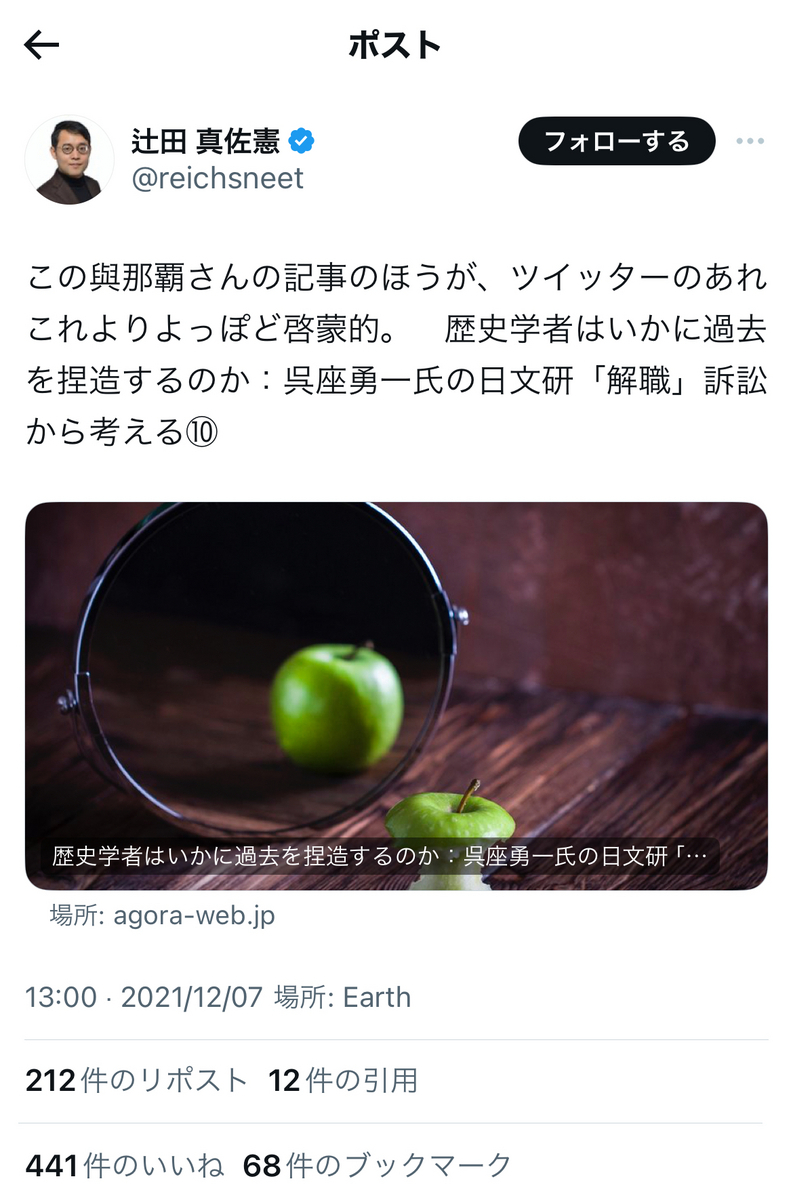
Task: Tap the 68 件のブックマーク count
Action: point(378,1165)
